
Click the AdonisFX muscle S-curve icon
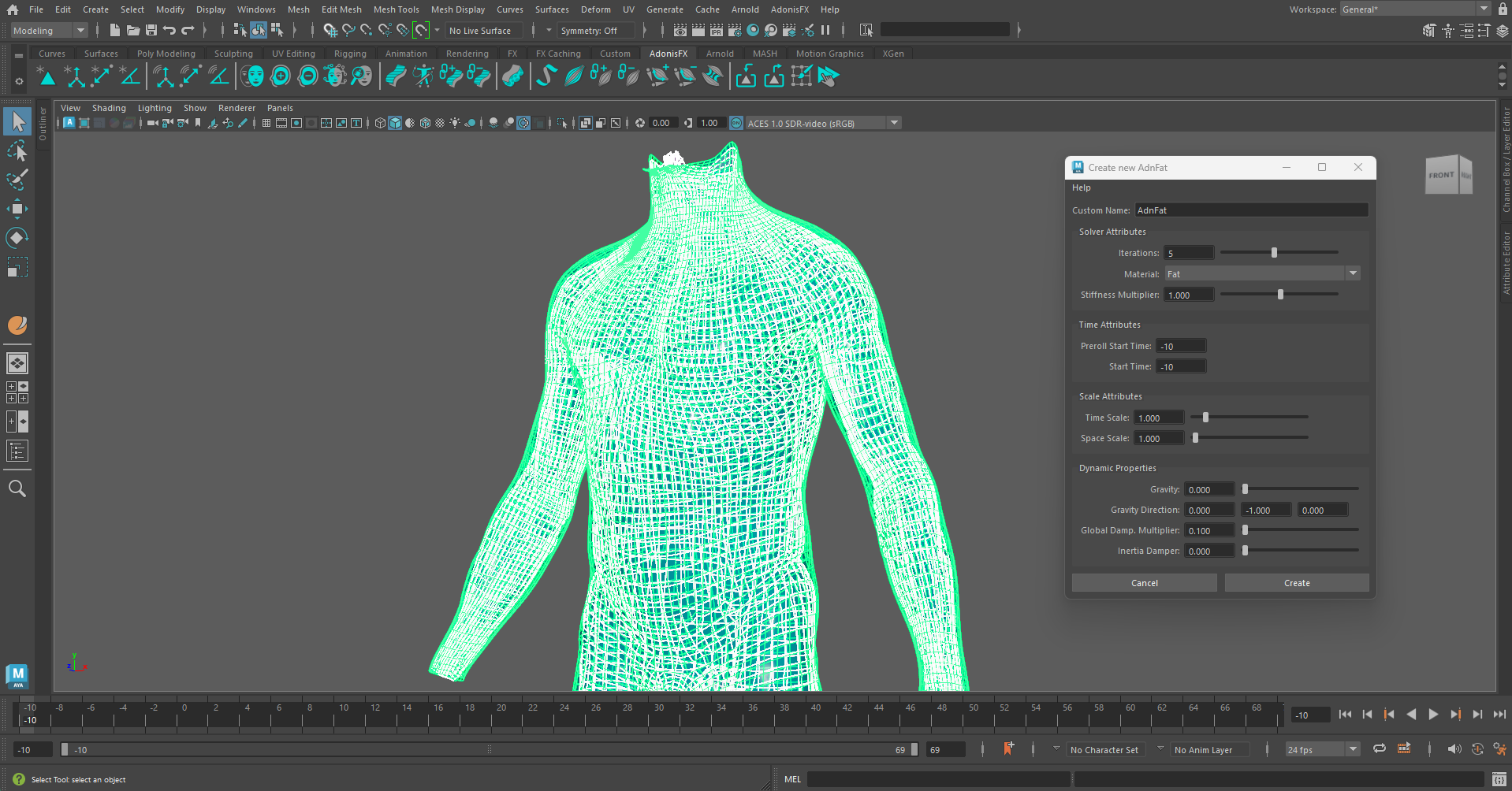[x=546, y=76]
